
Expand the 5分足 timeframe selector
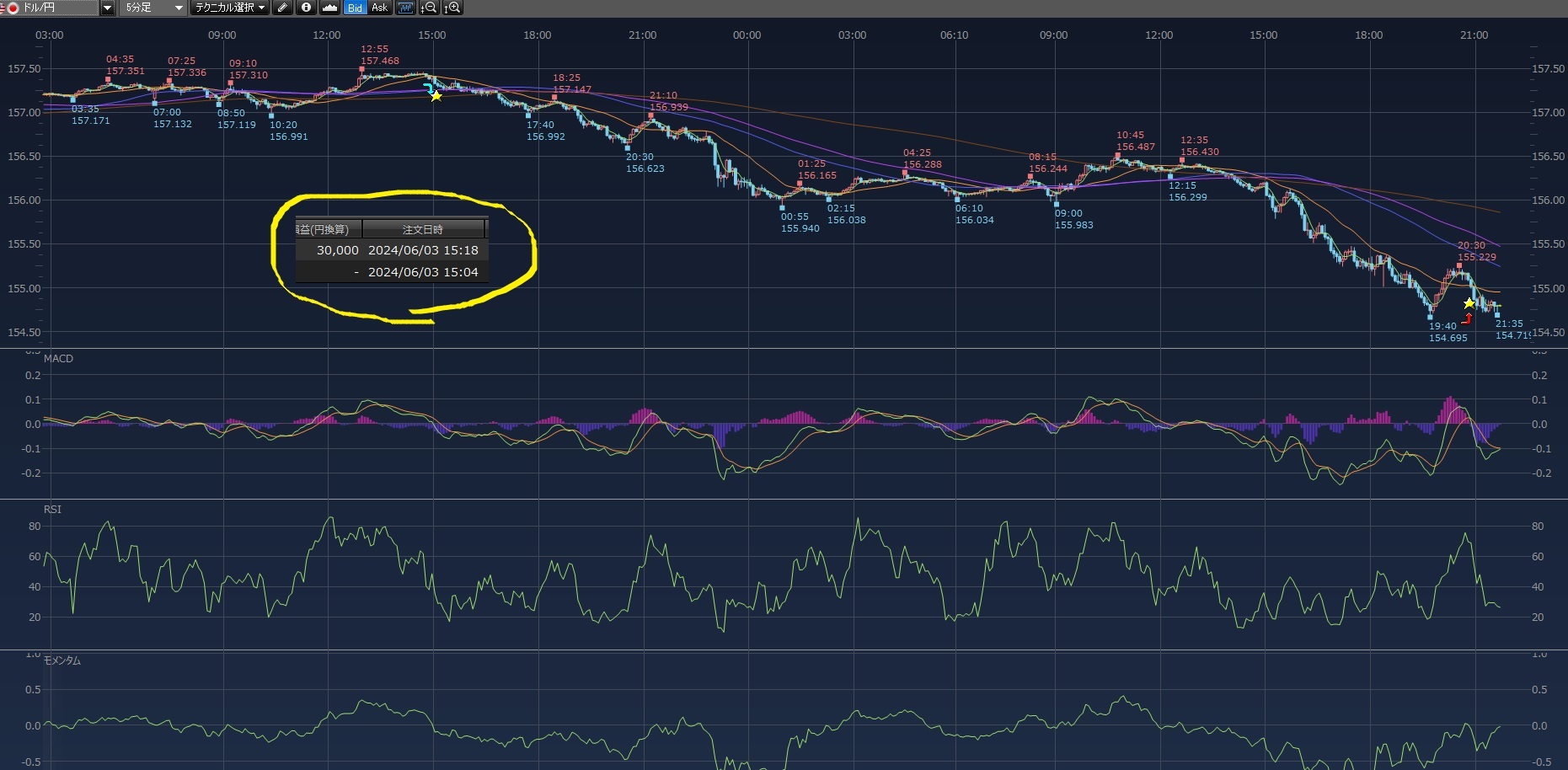(x=178, y=8)
